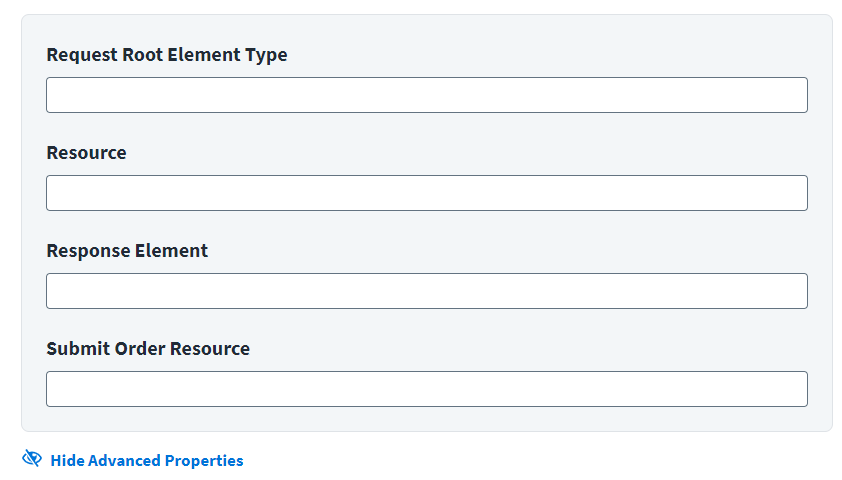Select the word Type in the first label
This screenshot has height=480, width=842.
tap(266, 55)
